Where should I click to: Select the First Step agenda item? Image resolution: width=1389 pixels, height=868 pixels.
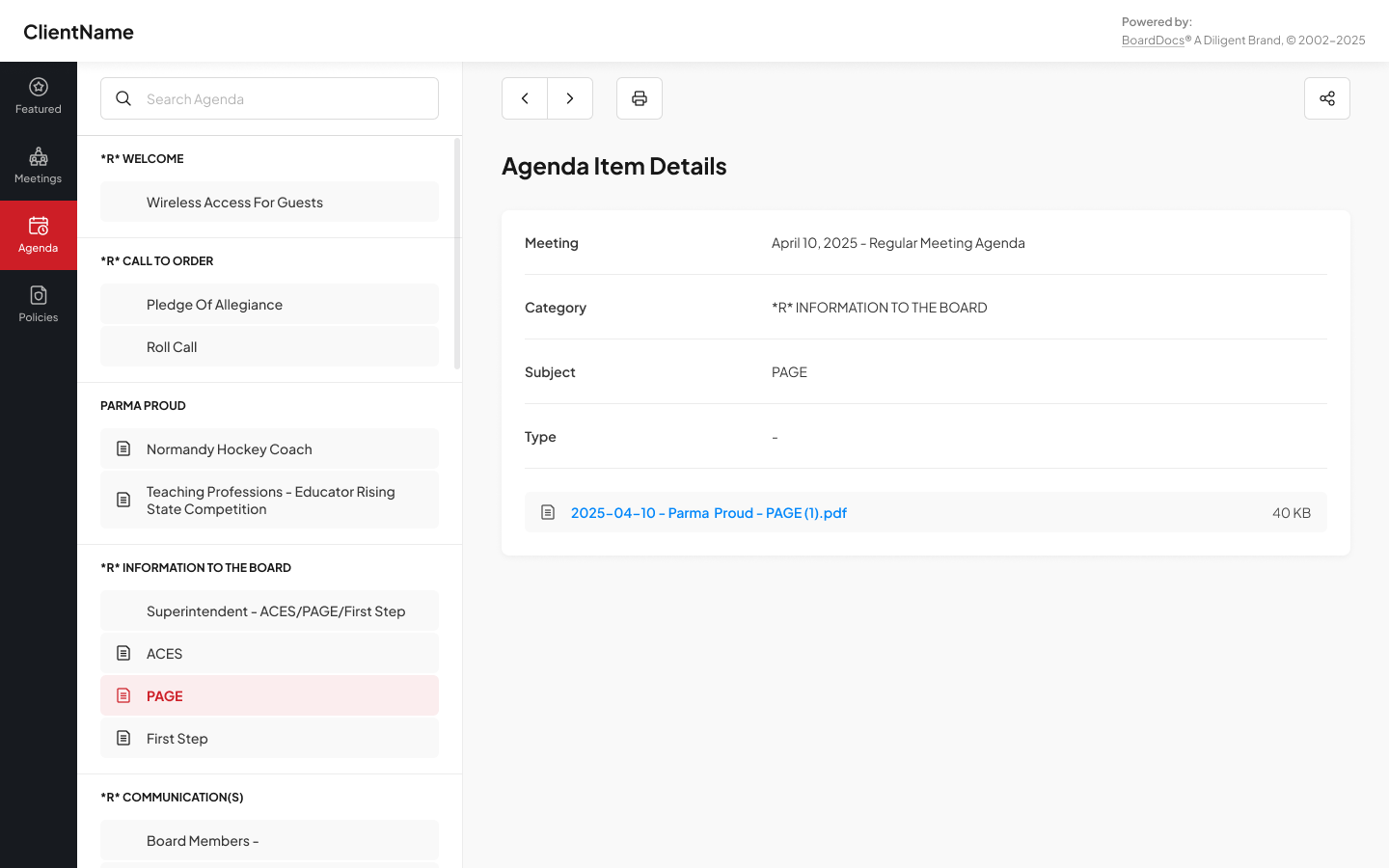(x=269, y=738)
